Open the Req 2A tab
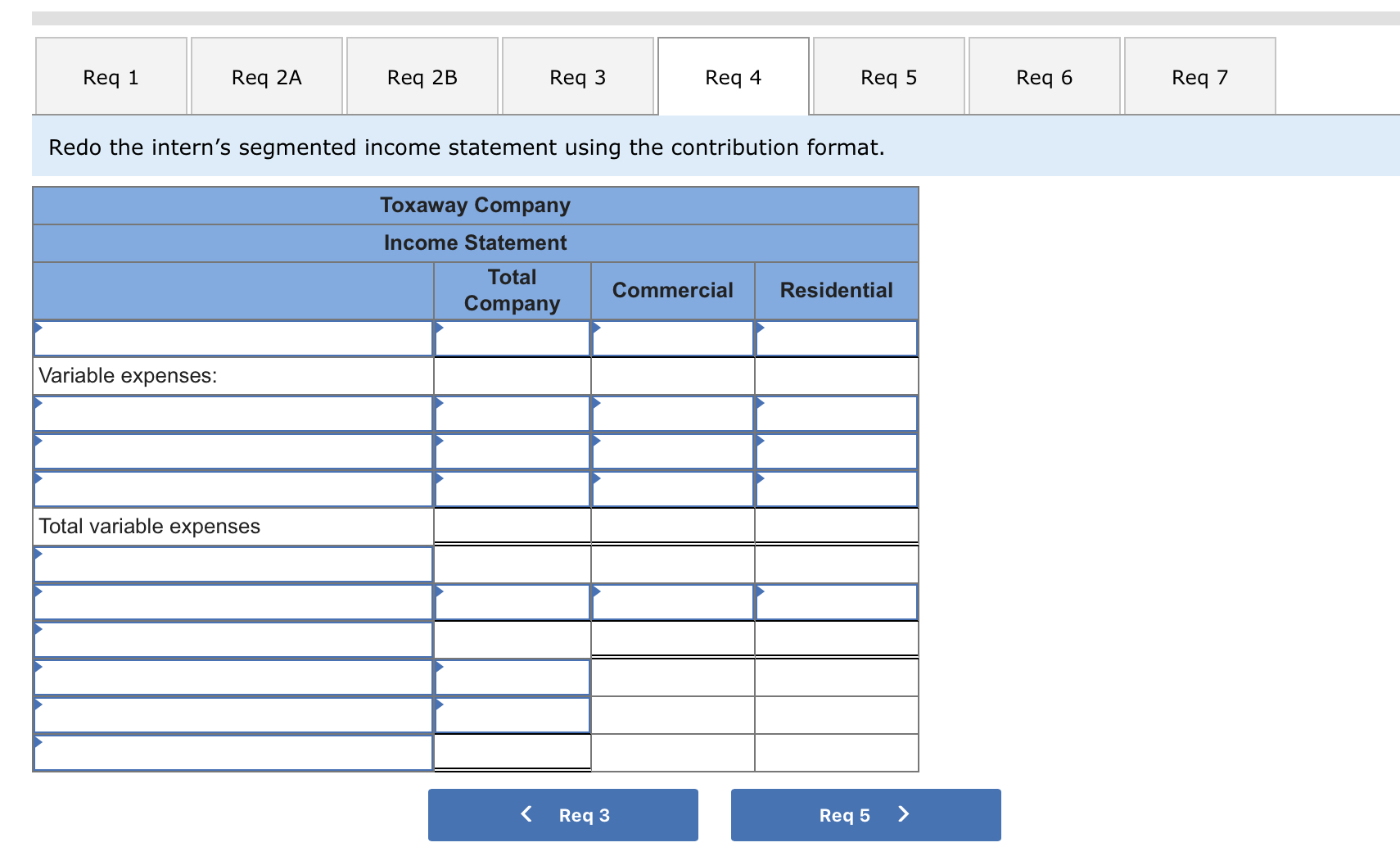This screenshot has width=1400, height=847. (266, 75)
